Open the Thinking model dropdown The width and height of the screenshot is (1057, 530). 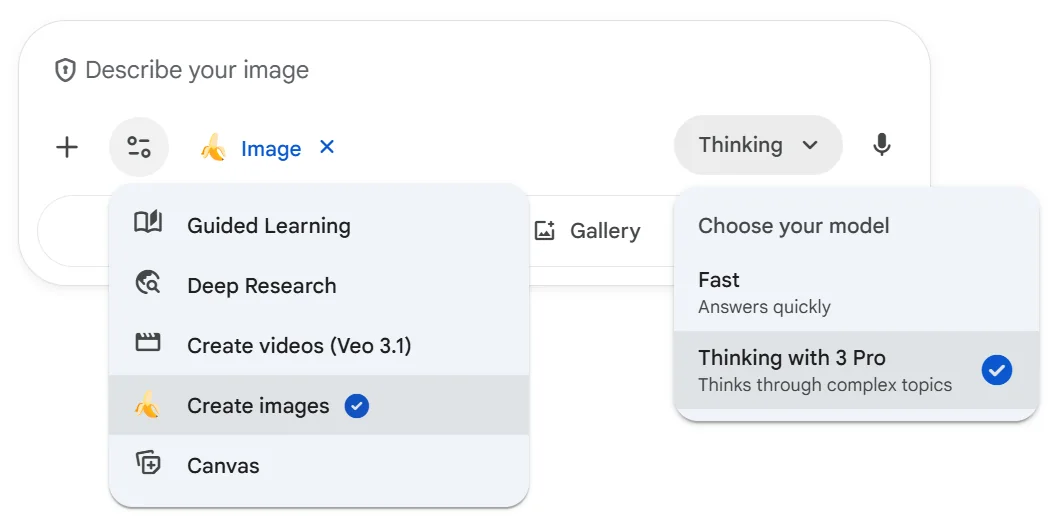pyautogui.click(x=758, y=145)
